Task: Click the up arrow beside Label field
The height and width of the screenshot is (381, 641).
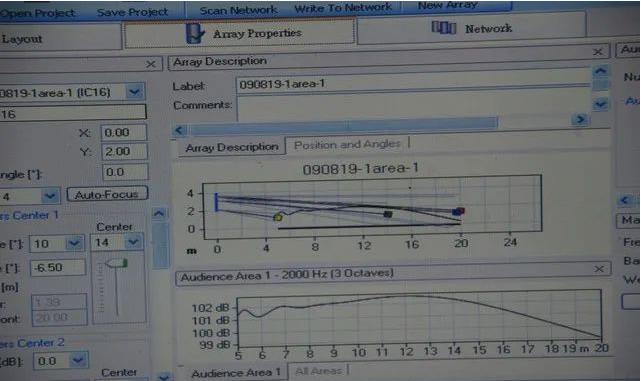Action: coord(600,72)
